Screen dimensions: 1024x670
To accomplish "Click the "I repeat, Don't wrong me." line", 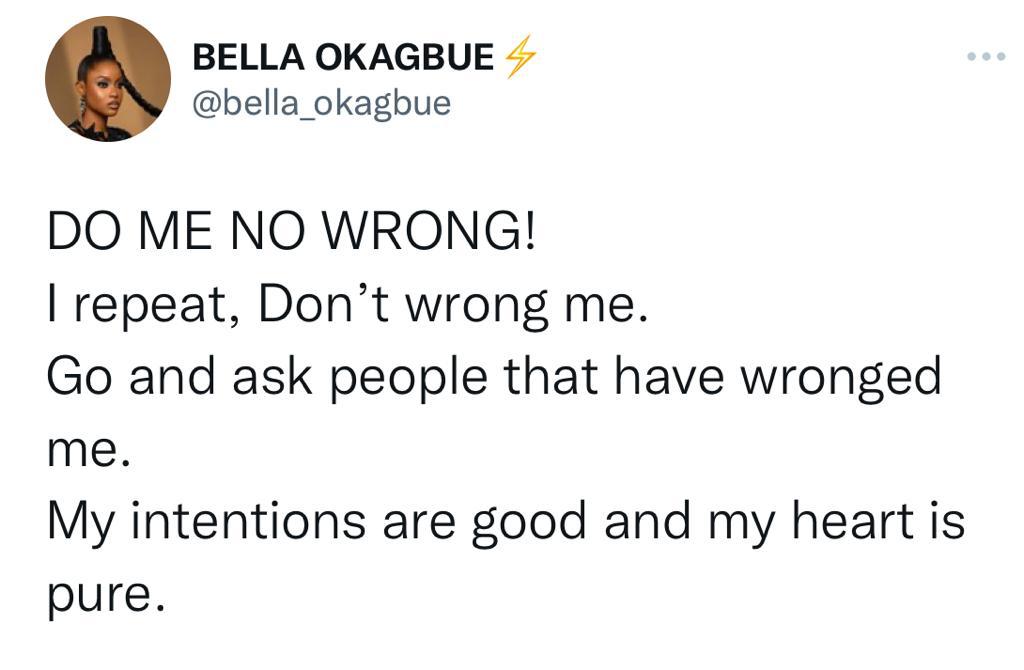I will click(348, 305).
